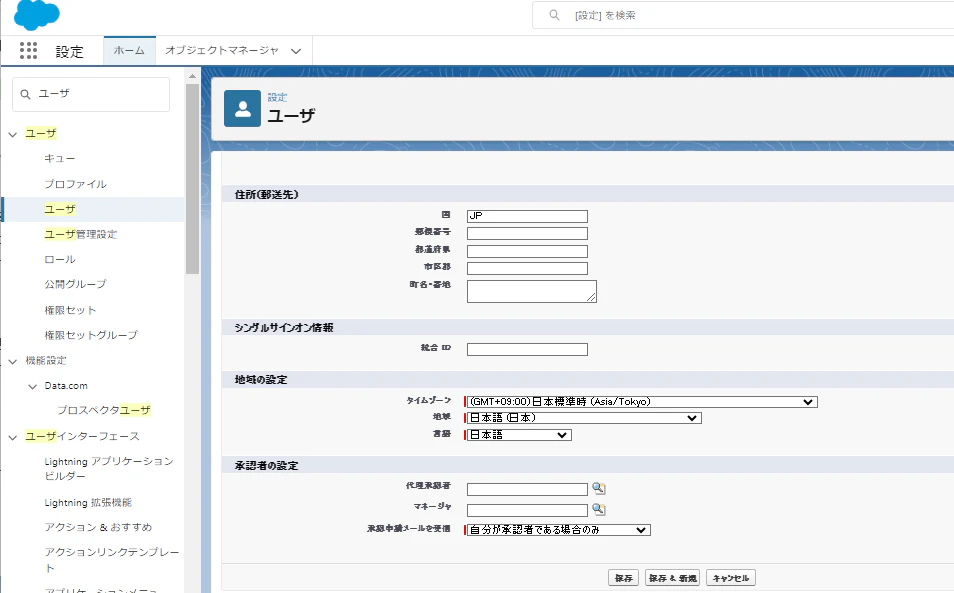Collapse the ユーザインターフェース section

tap(13, 437)
